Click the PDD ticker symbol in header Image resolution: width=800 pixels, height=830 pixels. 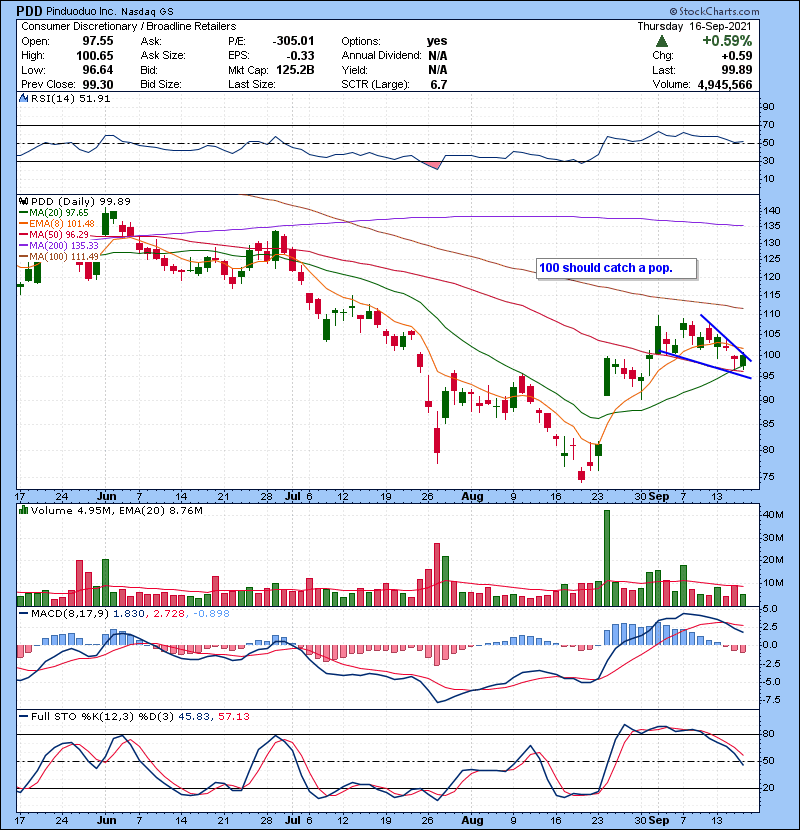[x=29, y=11]
